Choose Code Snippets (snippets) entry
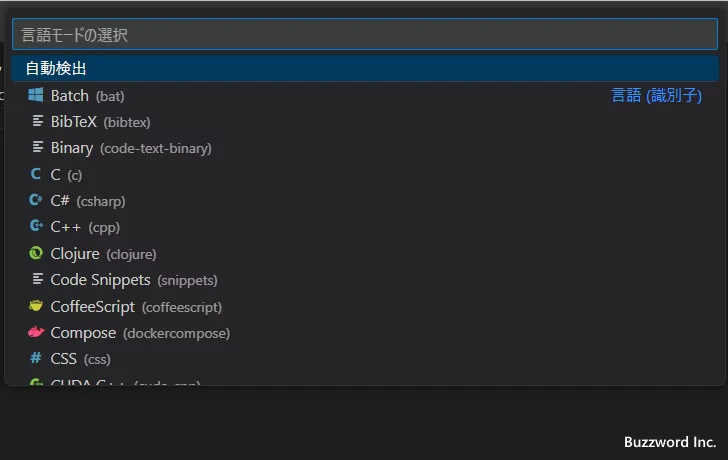The image size is (728, 460). pyautogui.click(x=365, y=280)
